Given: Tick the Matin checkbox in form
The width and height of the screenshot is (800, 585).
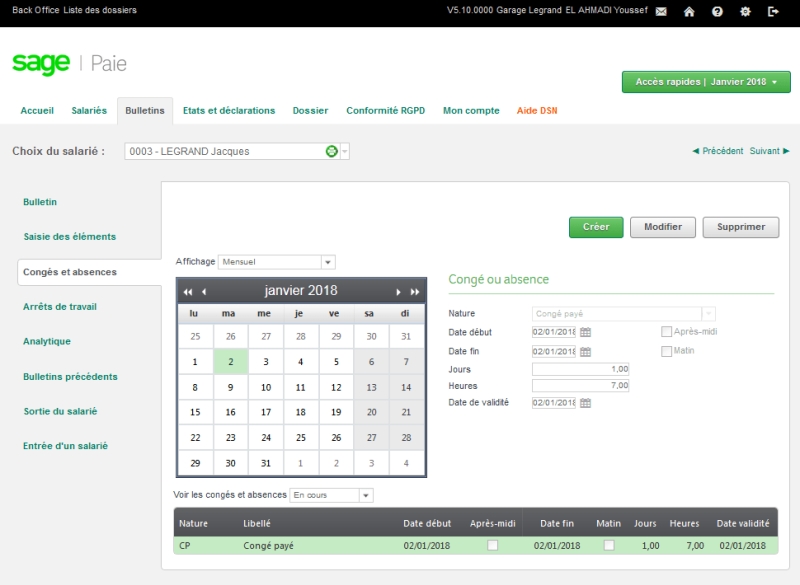Looking at the screenshot, I should pyautogui.click(x=667, y=351).
